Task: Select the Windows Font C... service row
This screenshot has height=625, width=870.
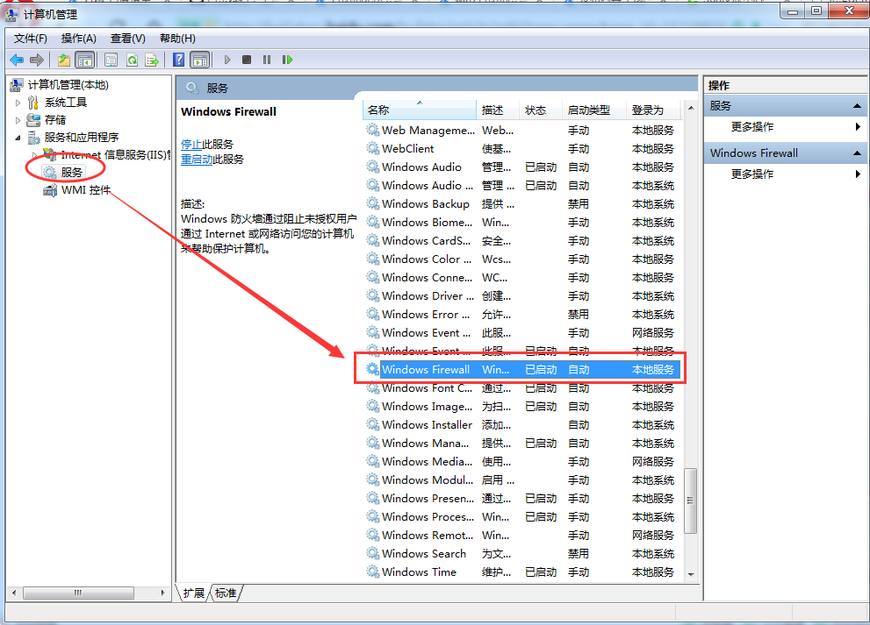Action: coord(522,389)
